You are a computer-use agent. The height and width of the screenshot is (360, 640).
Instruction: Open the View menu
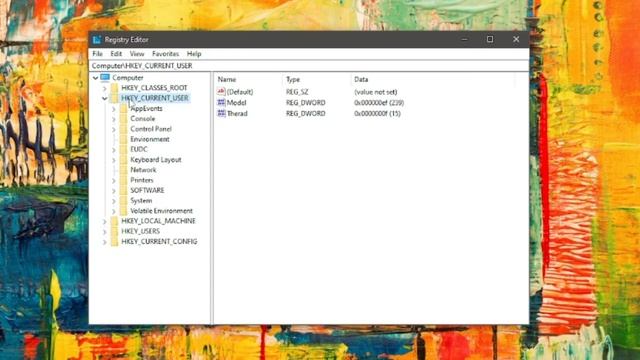tap(137, 54)
